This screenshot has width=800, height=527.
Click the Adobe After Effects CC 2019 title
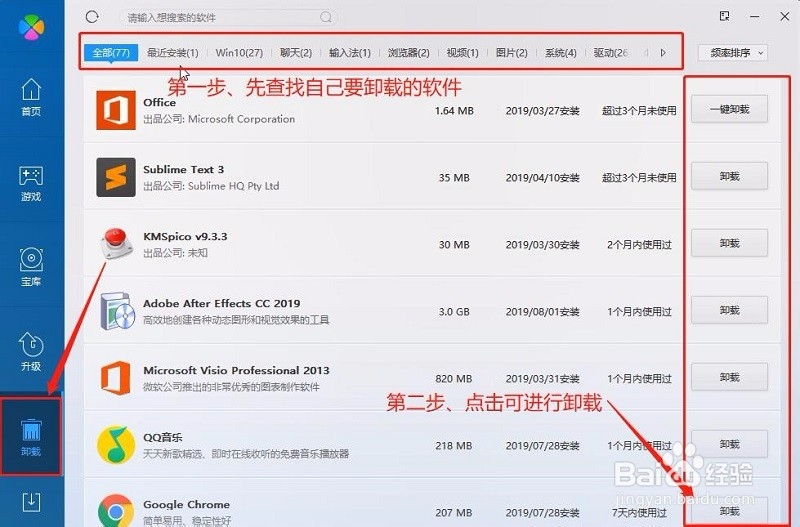[221, 304]
